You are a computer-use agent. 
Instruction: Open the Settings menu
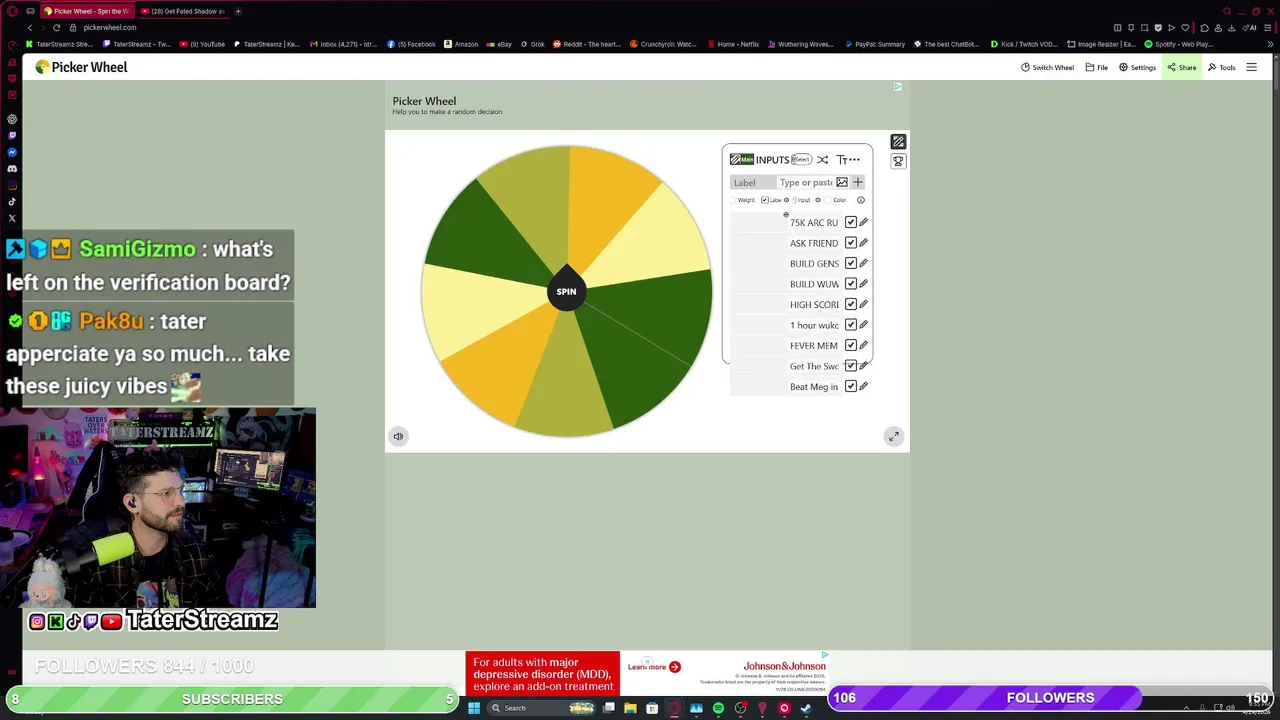[1137, 67]
